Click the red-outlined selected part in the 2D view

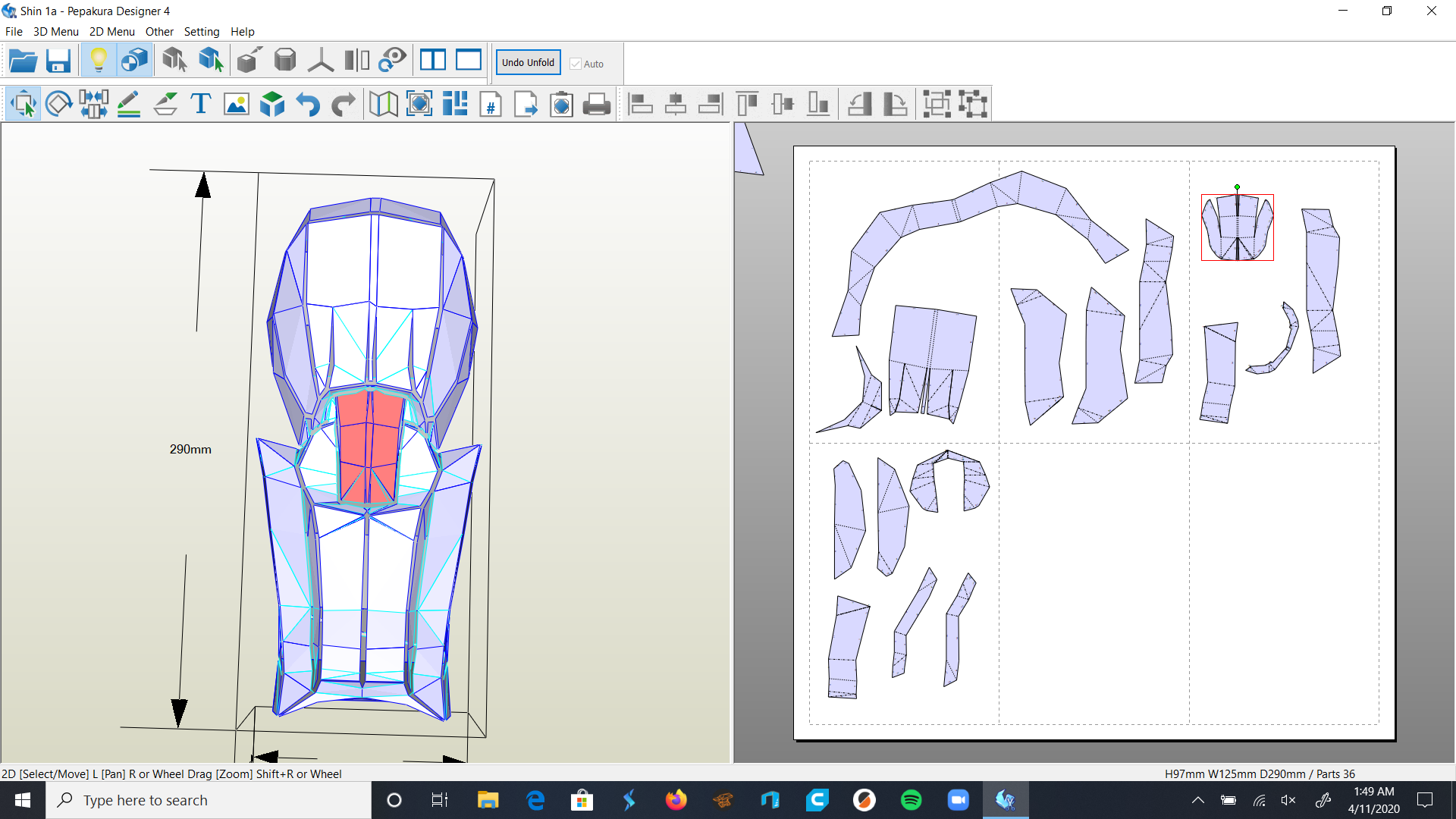point(1237,227)
